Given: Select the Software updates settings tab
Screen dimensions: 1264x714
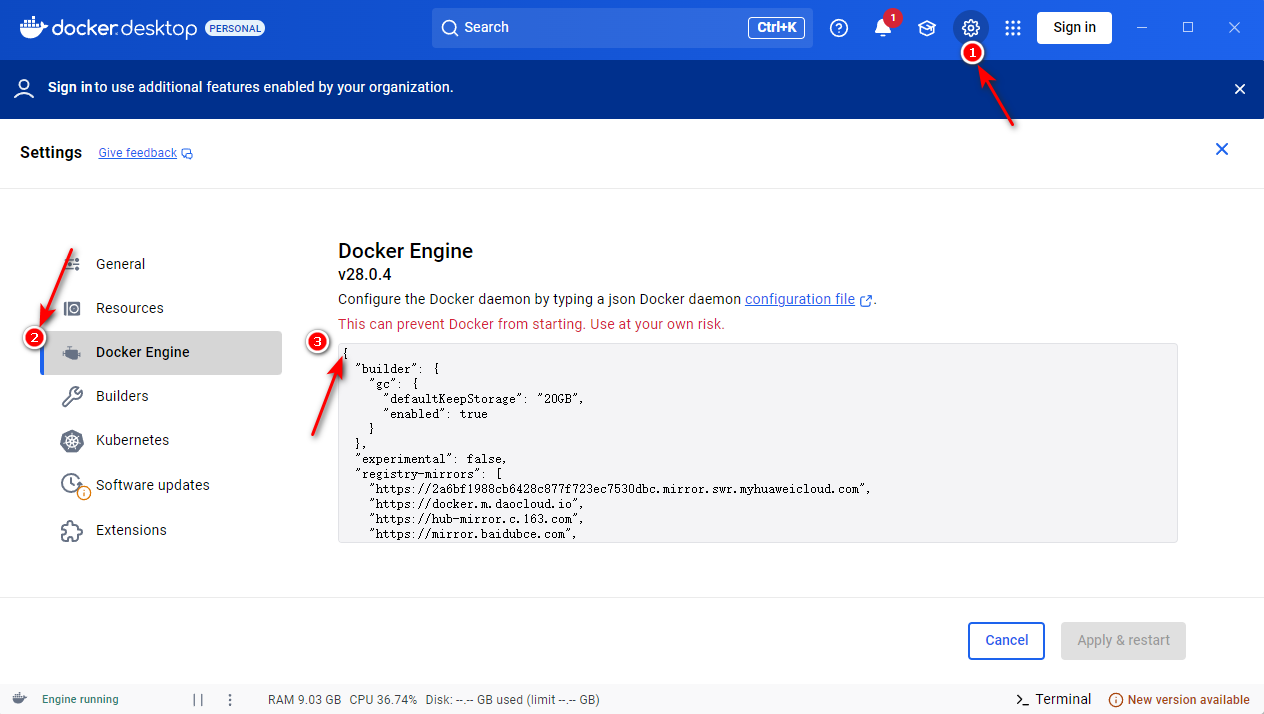Looking at the screenshot, I should 161,485.
